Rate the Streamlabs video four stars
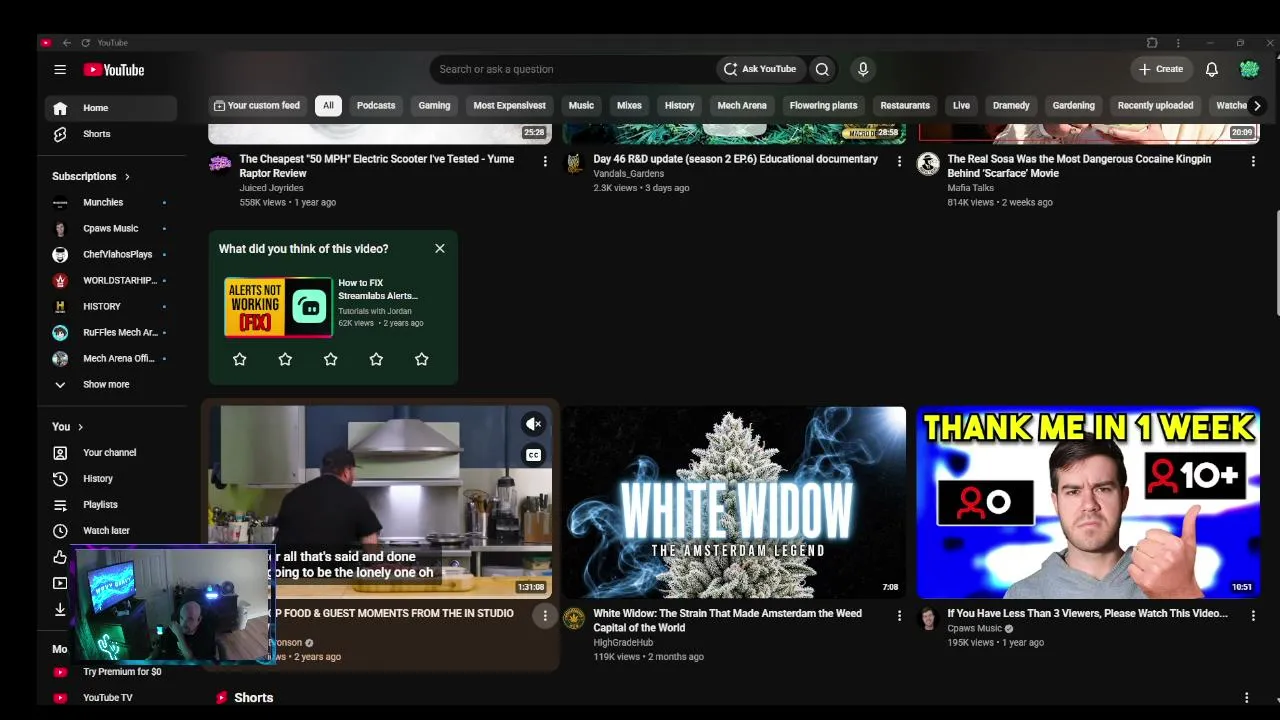Image resolution: width=1280 pixels, height=720 pixels. click(x=376, y=359)
